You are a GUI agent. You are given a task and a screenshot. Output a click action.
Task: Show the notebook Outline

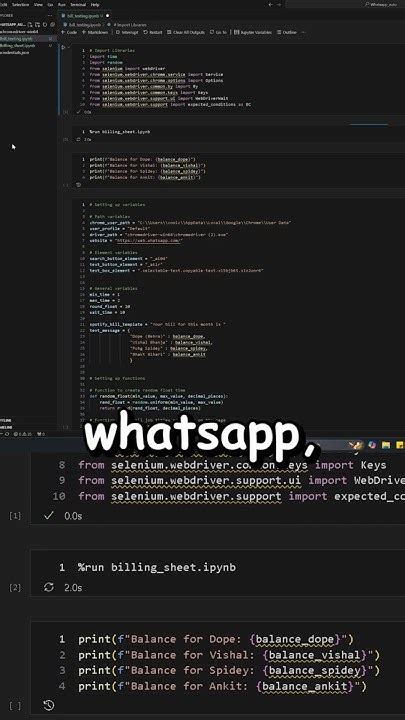pyautogui.click(x=287, y=32)
